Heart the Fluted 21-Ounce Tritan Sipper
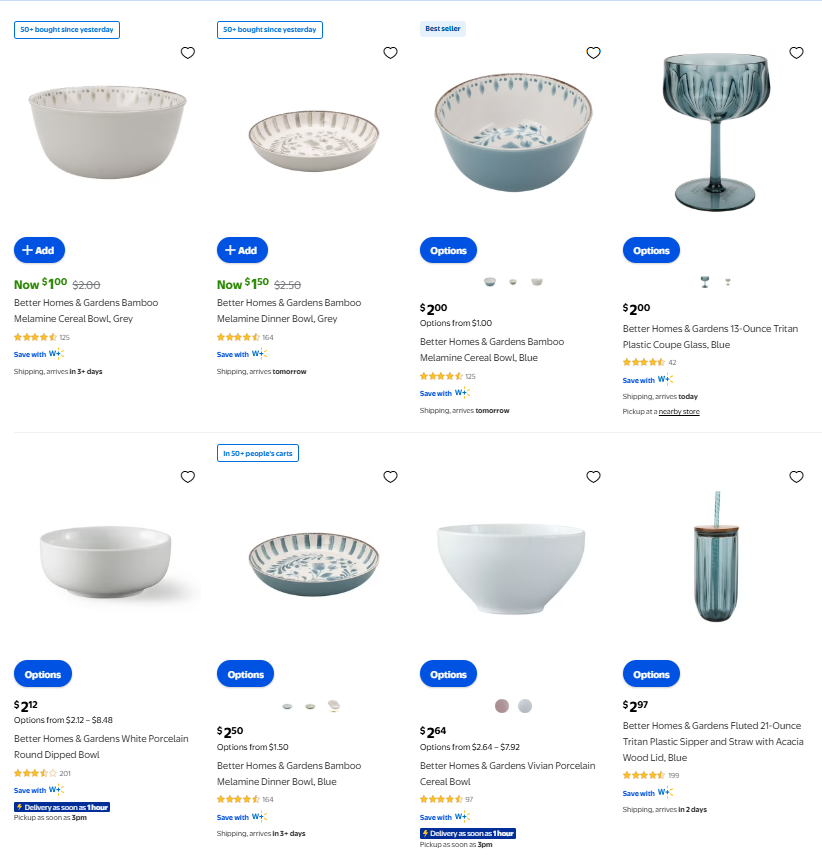 796,477
